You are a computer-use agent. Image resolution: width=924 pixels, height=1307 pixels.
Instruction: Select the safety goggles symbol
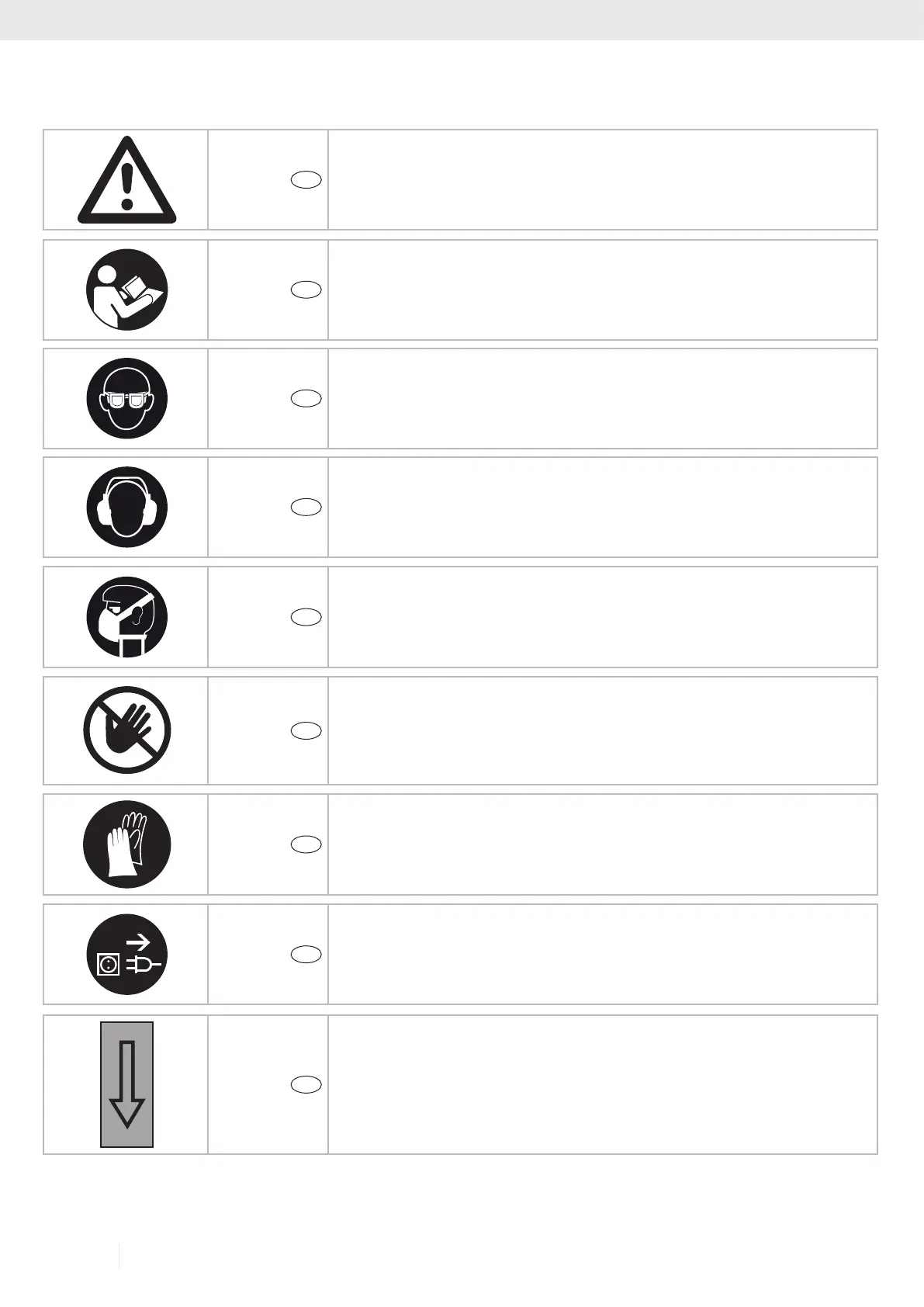126,398
